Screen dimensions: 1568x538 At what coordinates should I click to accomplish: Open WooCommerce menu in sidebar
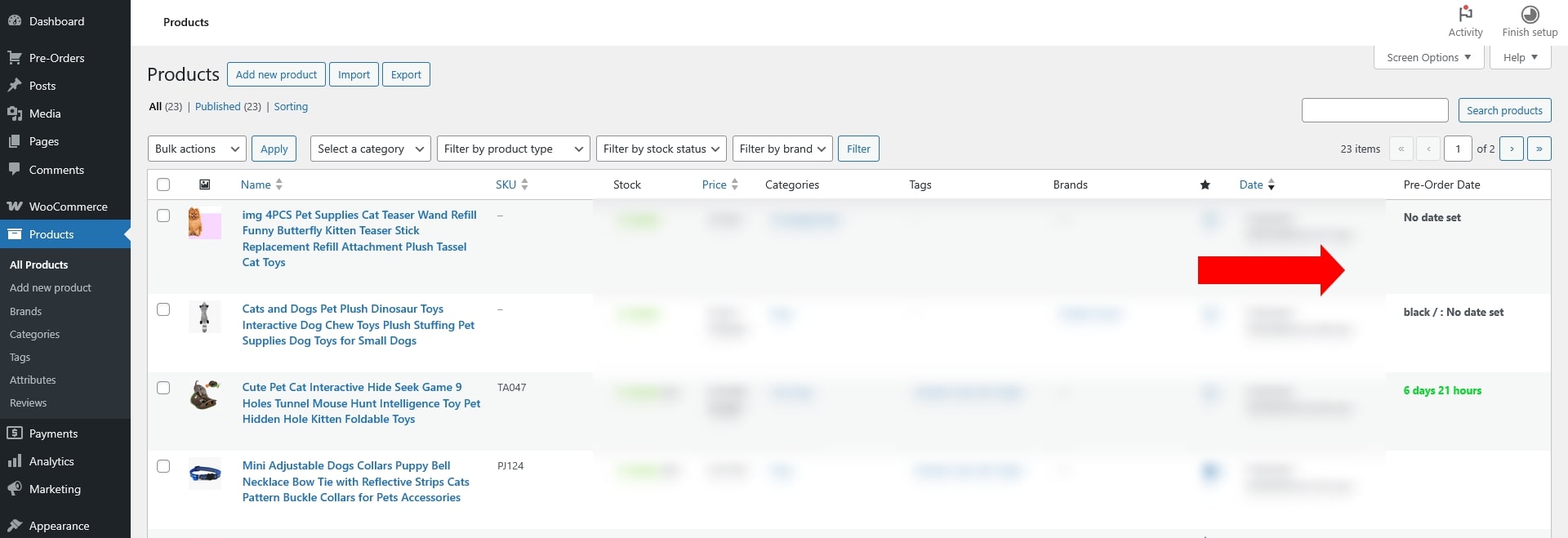tap(68, 207)
